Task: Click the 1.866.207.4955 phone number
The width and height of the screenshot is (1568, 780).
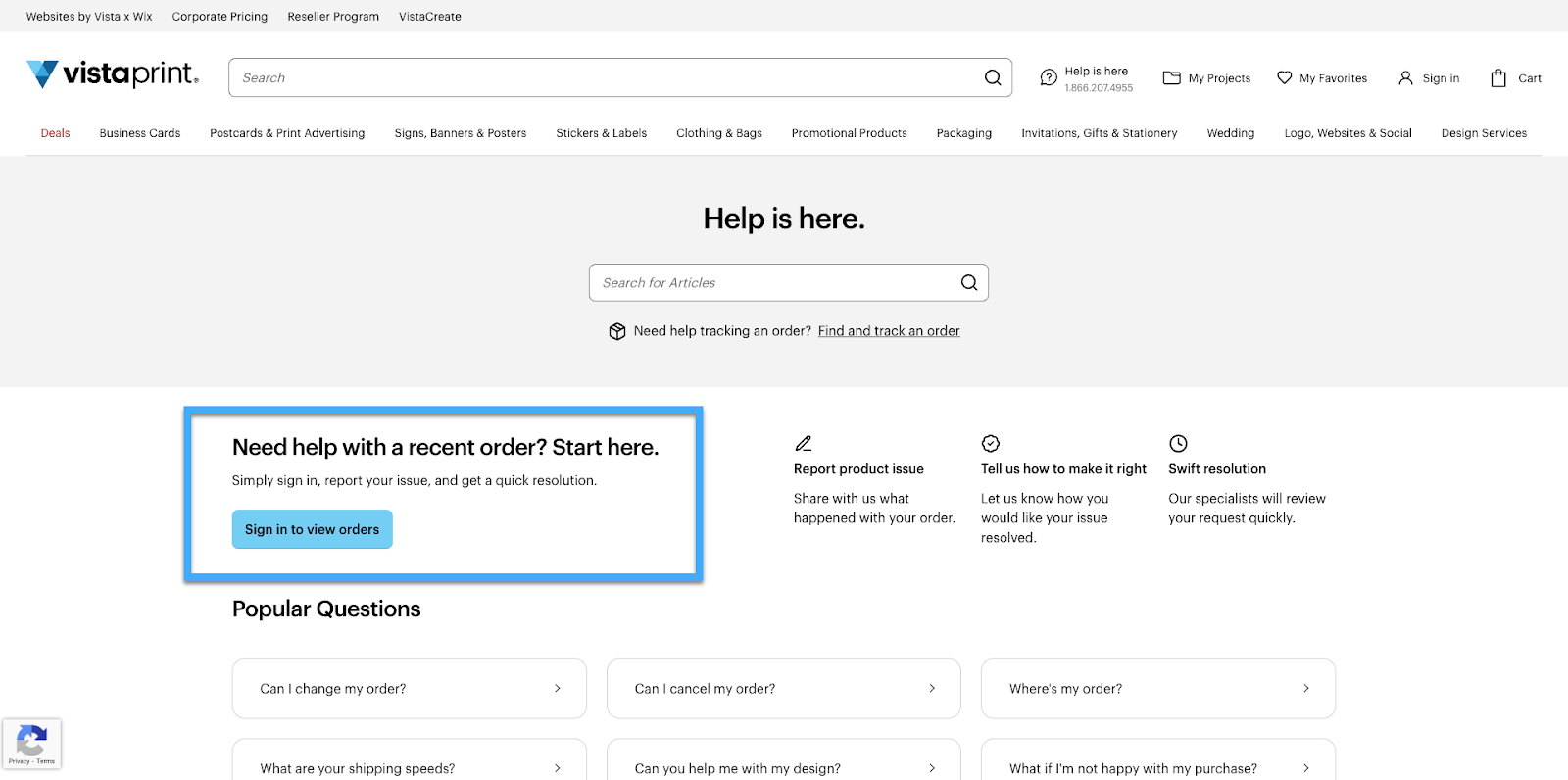Action: (x=1099, y=88)
